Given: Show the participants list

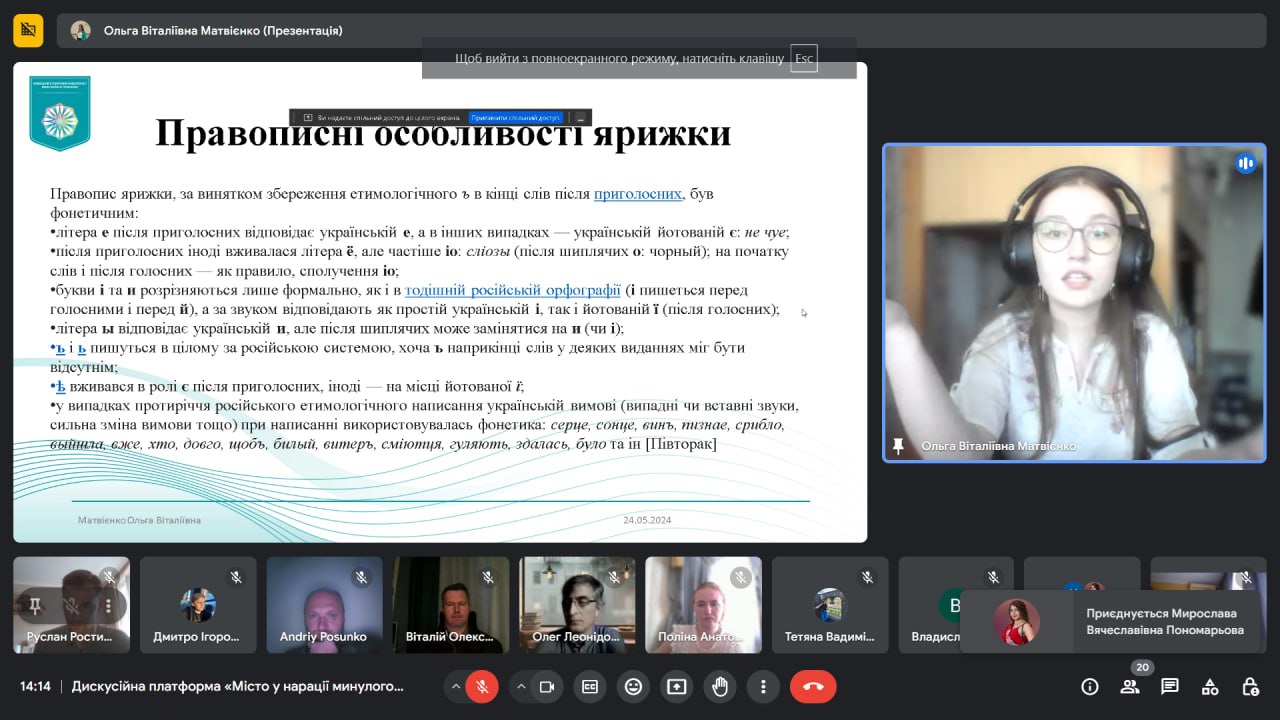Looking at the screenshot, I should pos(1130,686).
